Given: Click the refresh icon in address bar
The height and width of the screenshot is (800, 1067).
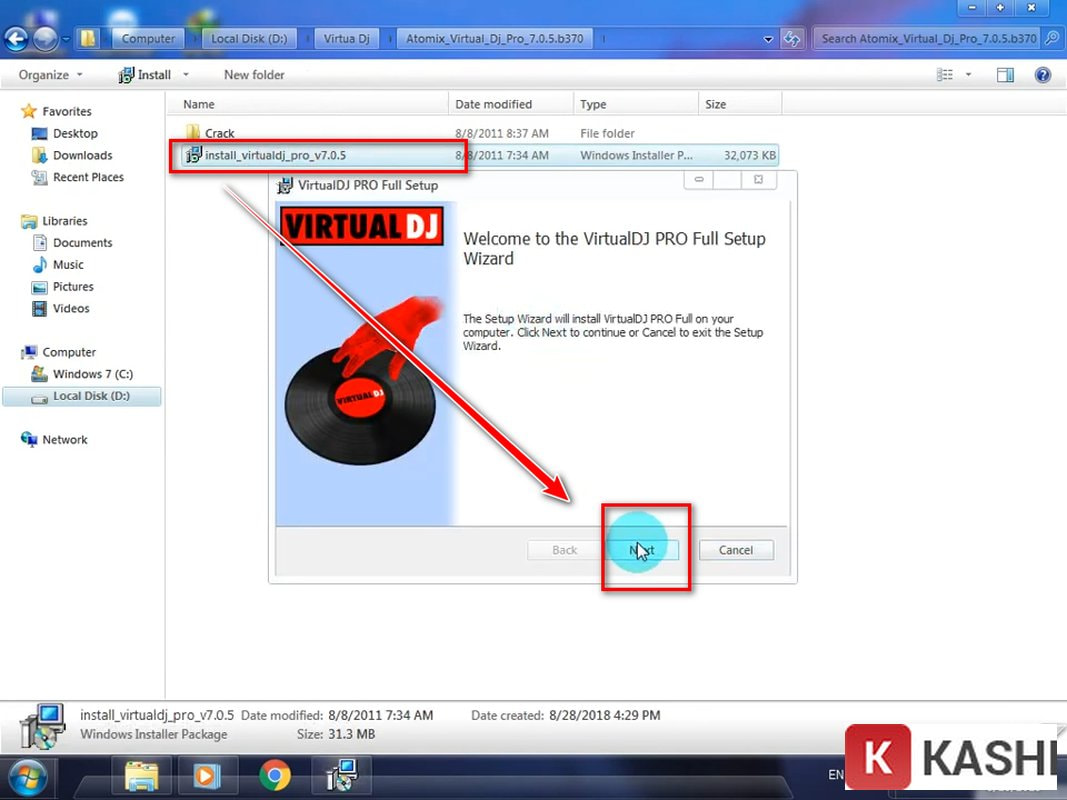Looking at the screenshot, I should coord(793,38).
